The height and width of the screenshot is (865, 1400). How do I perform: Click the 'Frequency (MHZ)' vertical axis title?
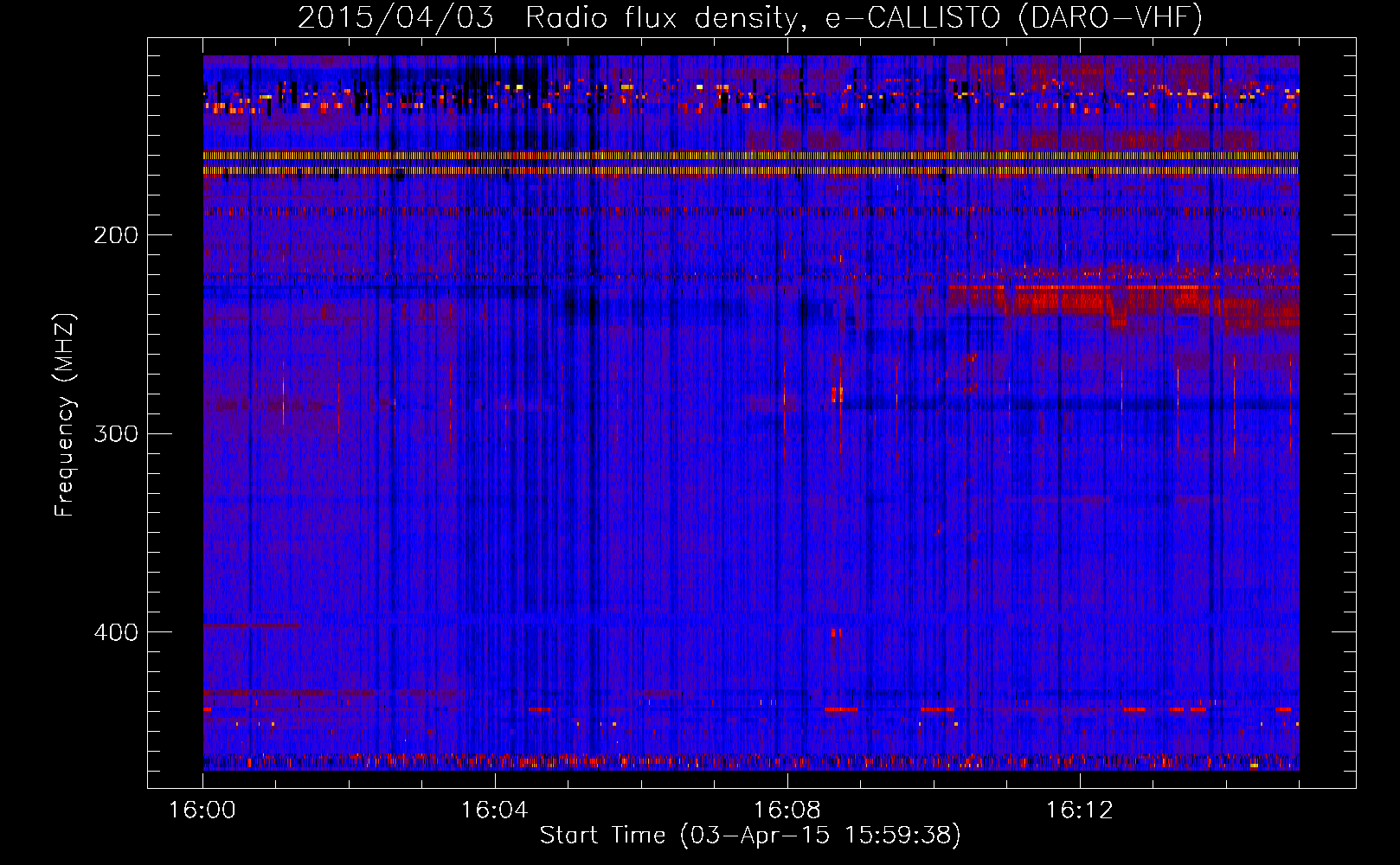tap(65, 415)
